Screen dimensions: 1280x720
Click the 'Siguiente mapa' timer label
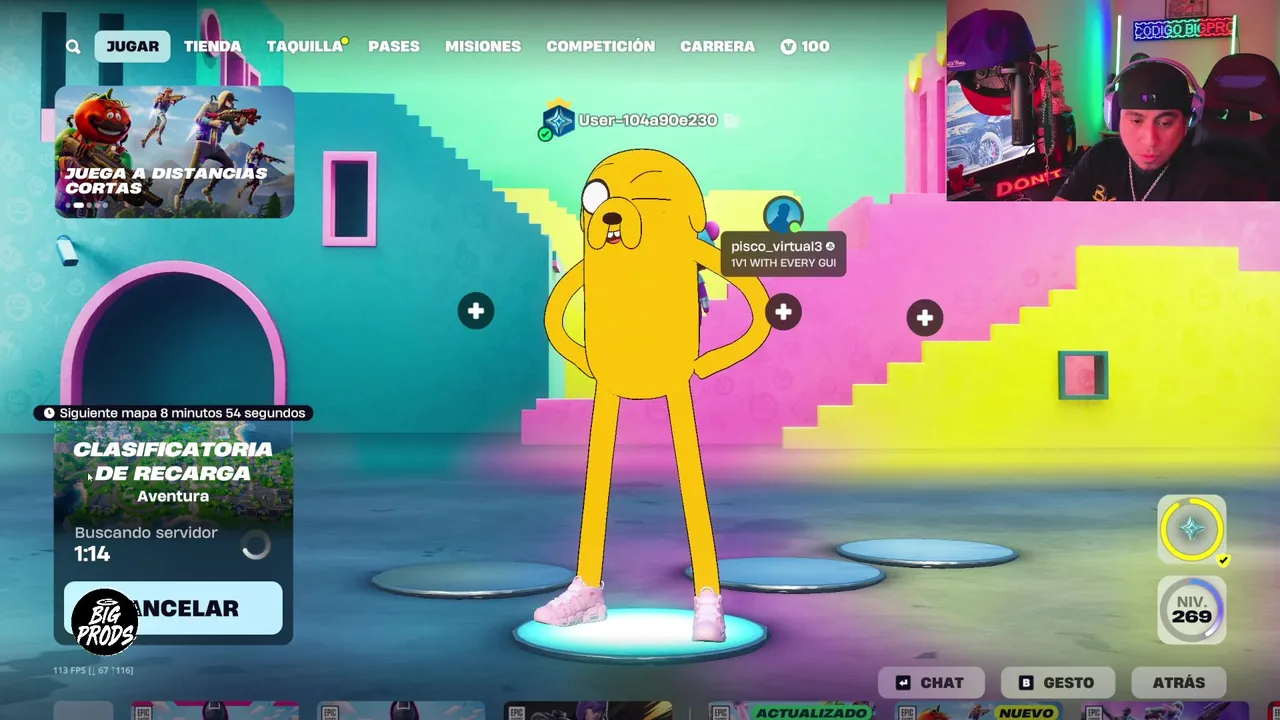coord(174,413)
